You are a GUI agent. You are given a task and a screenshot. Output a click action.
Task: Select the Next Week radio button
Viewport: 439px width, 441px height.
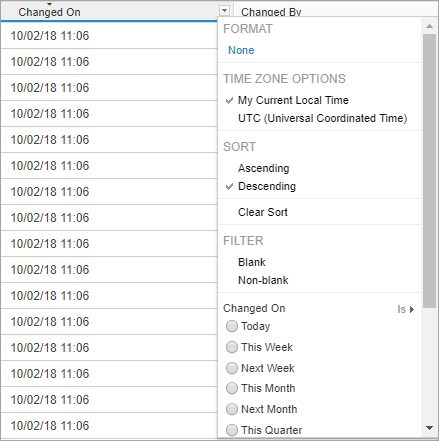tap(232, 368)
